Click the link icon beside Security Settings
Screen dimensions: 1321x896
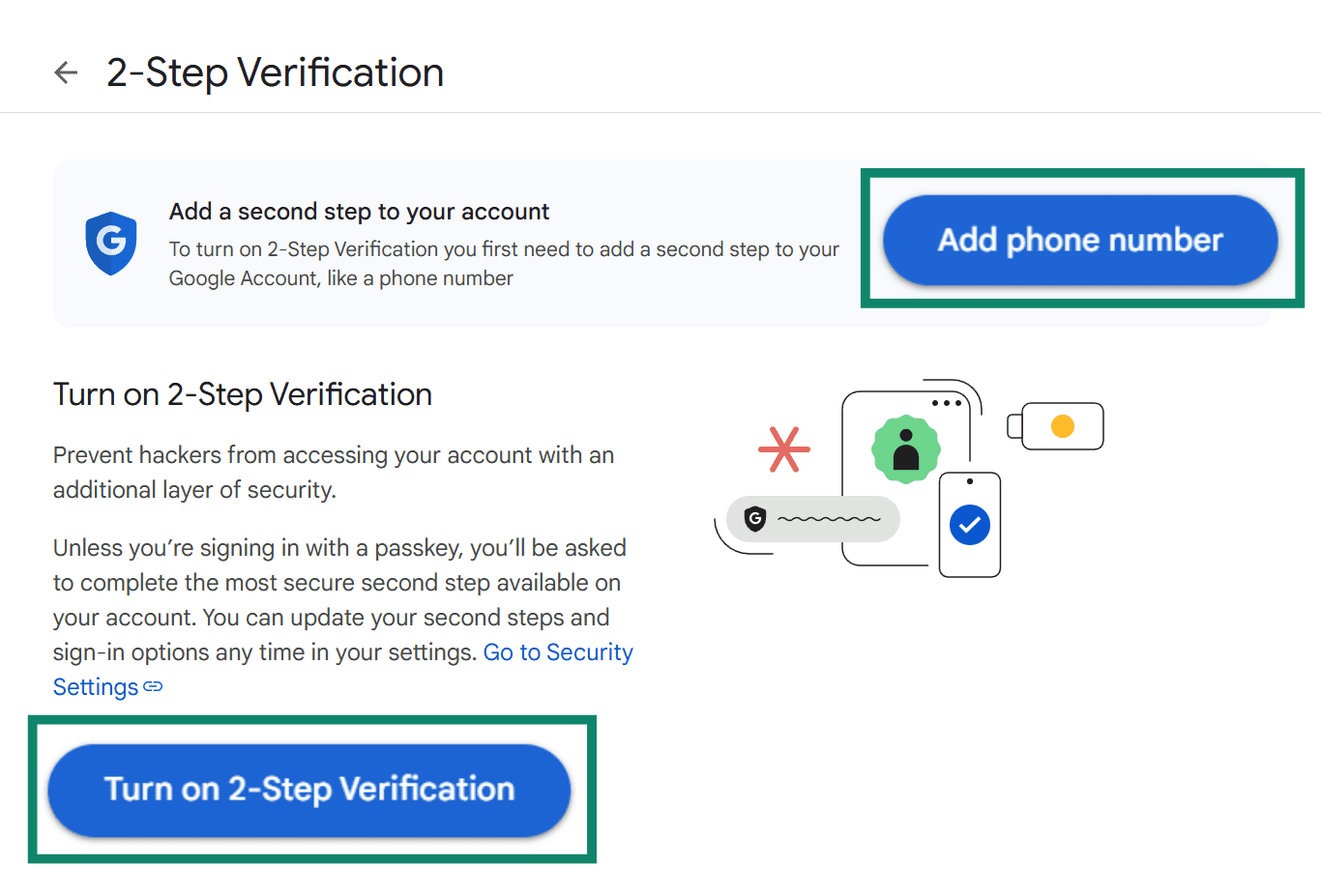pos(153,688)
